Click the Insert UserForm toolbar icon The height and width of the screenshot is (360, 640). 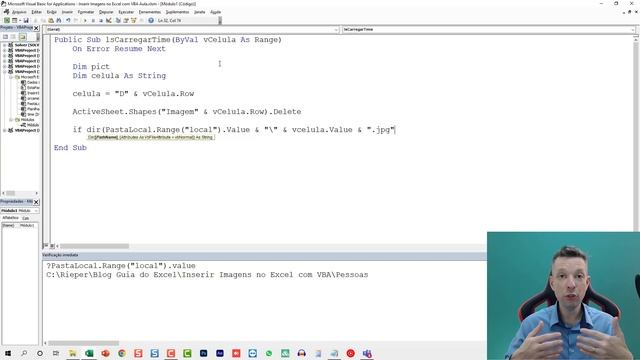[14, 20]
